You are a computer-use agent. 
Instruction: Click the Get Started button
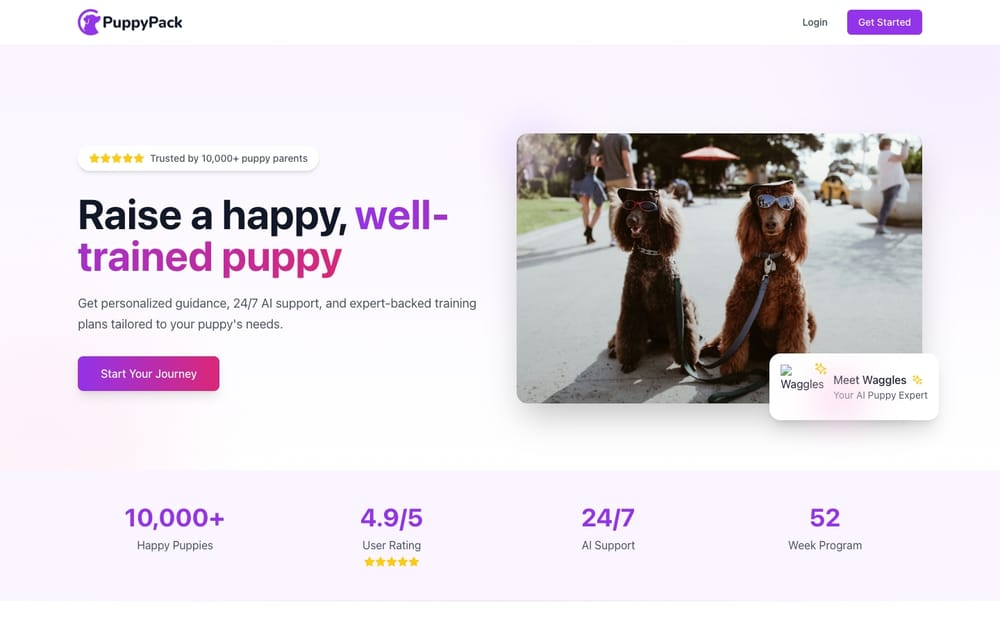pos(884,22)
